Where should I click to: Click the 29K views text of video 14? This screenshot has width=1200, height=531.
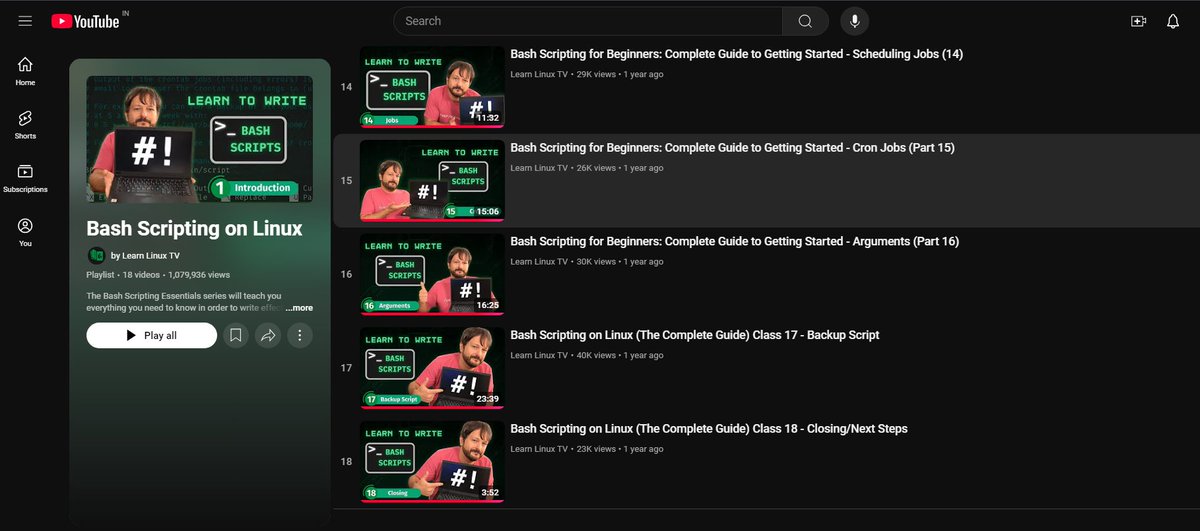[x=597, y=74]
